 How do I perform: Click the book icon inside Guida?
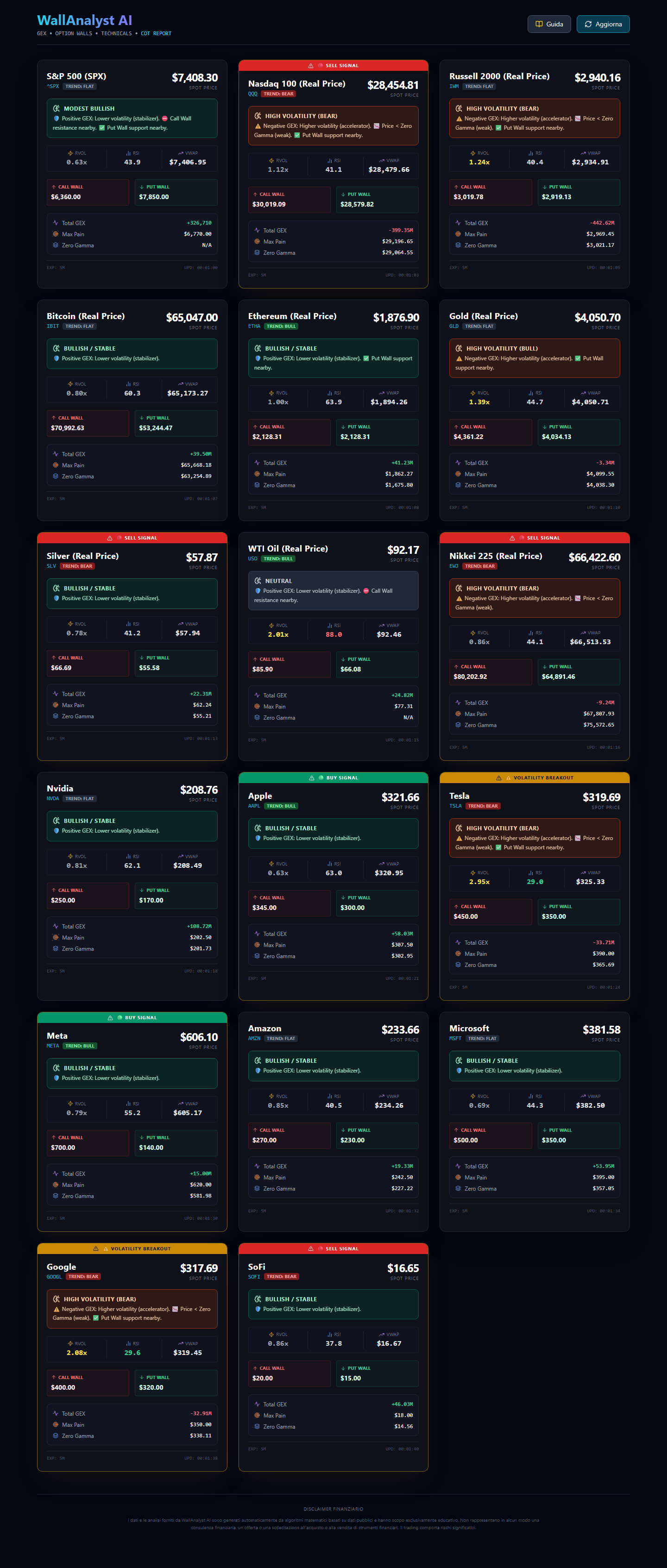tap(539, 25)
